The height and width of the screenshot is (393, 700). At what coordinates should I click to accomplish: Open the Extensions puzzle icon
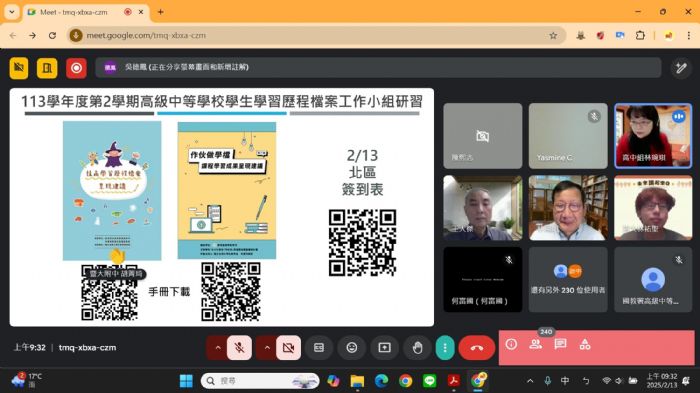coord(640,35)
